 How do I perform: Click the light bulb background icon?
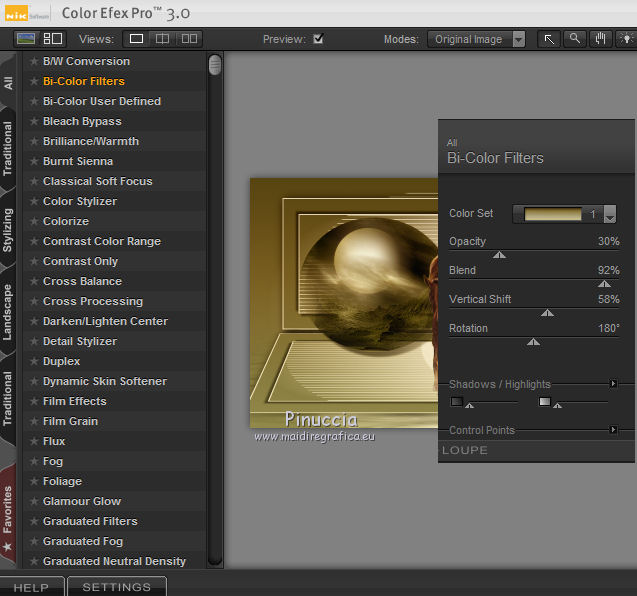tap(626, 39)
